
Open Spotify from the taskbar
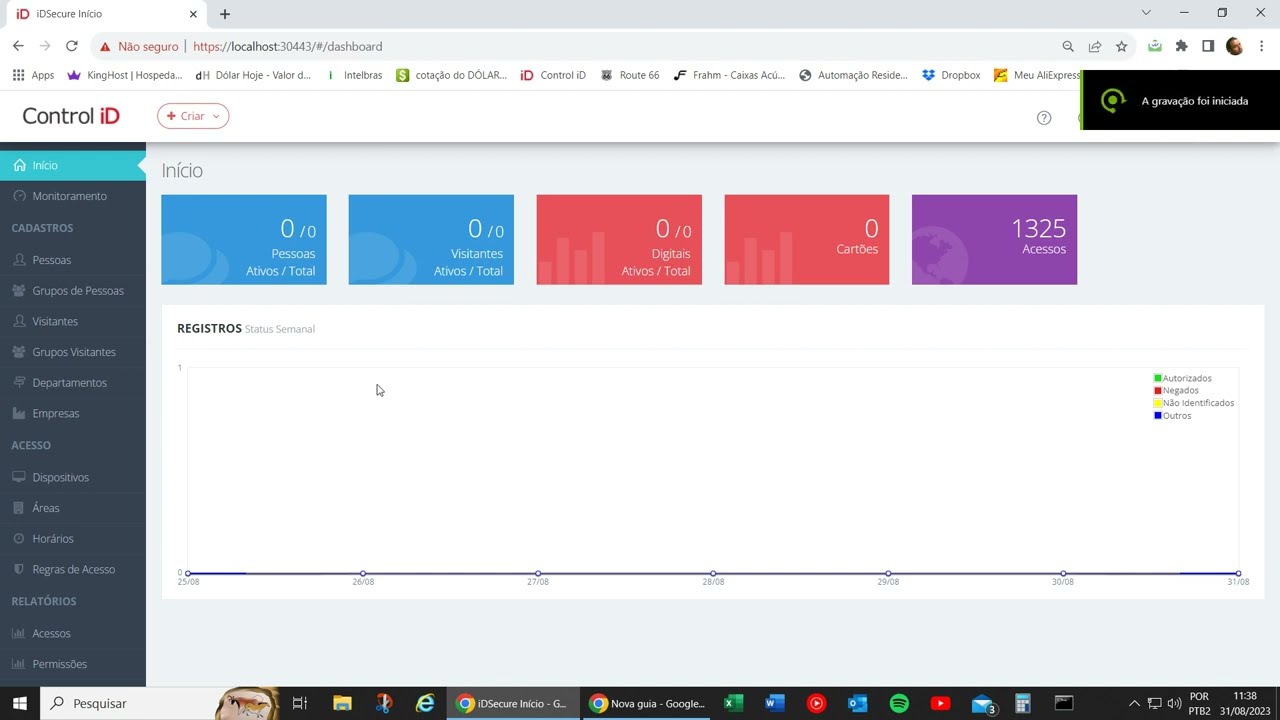tap(899, 703)
